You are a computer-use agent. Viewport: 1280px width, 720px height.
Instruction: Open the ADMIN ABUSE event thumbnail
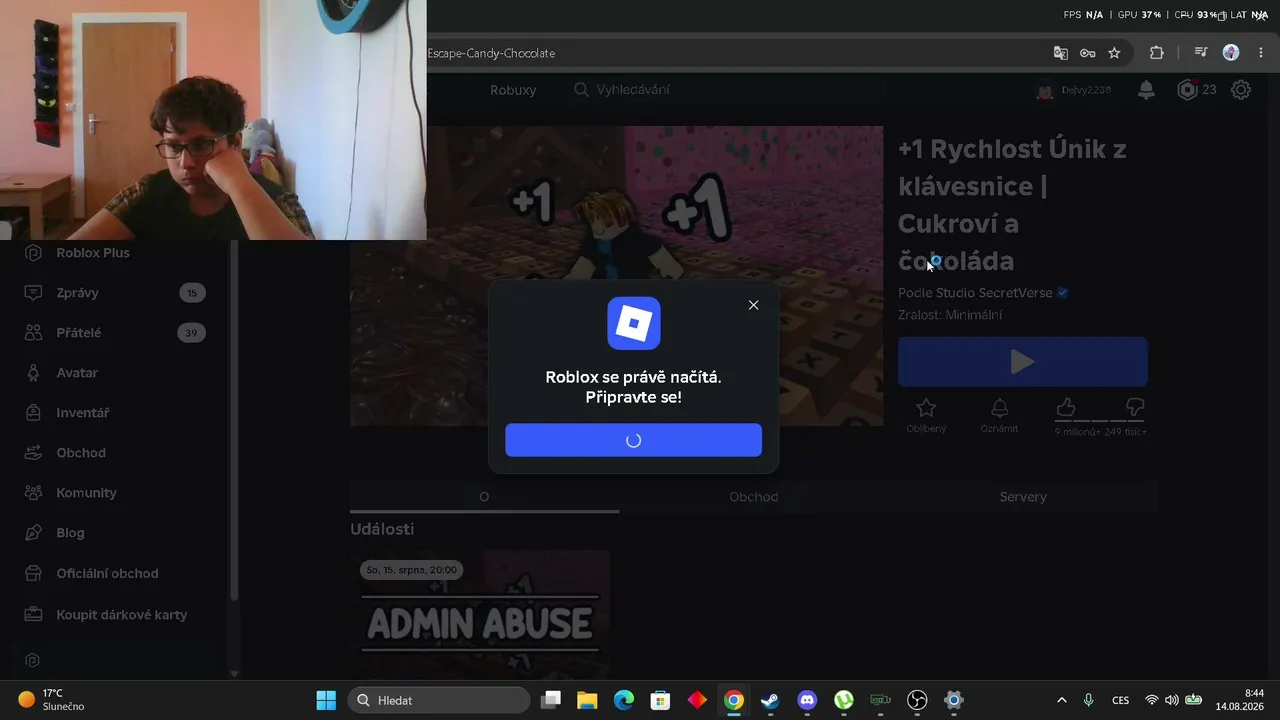pyautogui.click(x=480, y=614)
